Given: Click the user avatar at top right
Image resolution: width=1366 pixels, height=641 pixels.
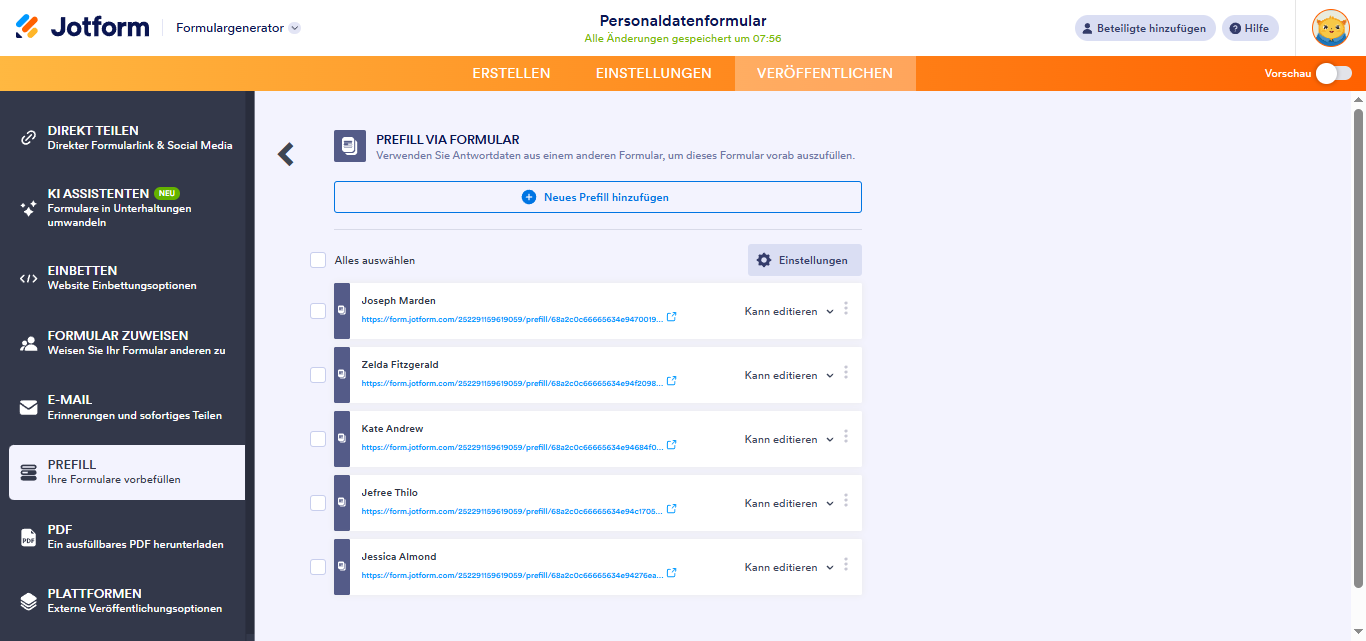Looking at the screenshot, I should (x=1330, y=28).
